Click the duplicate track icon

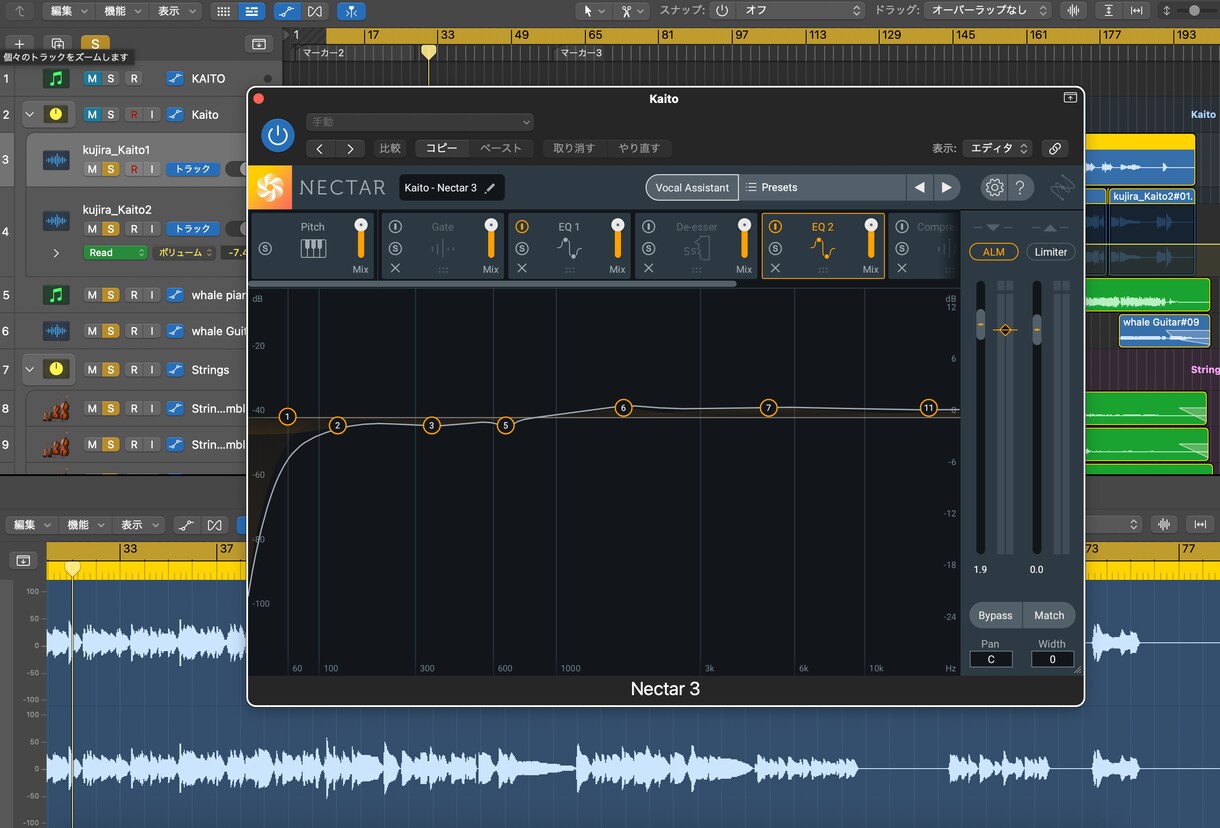[57, 44]
